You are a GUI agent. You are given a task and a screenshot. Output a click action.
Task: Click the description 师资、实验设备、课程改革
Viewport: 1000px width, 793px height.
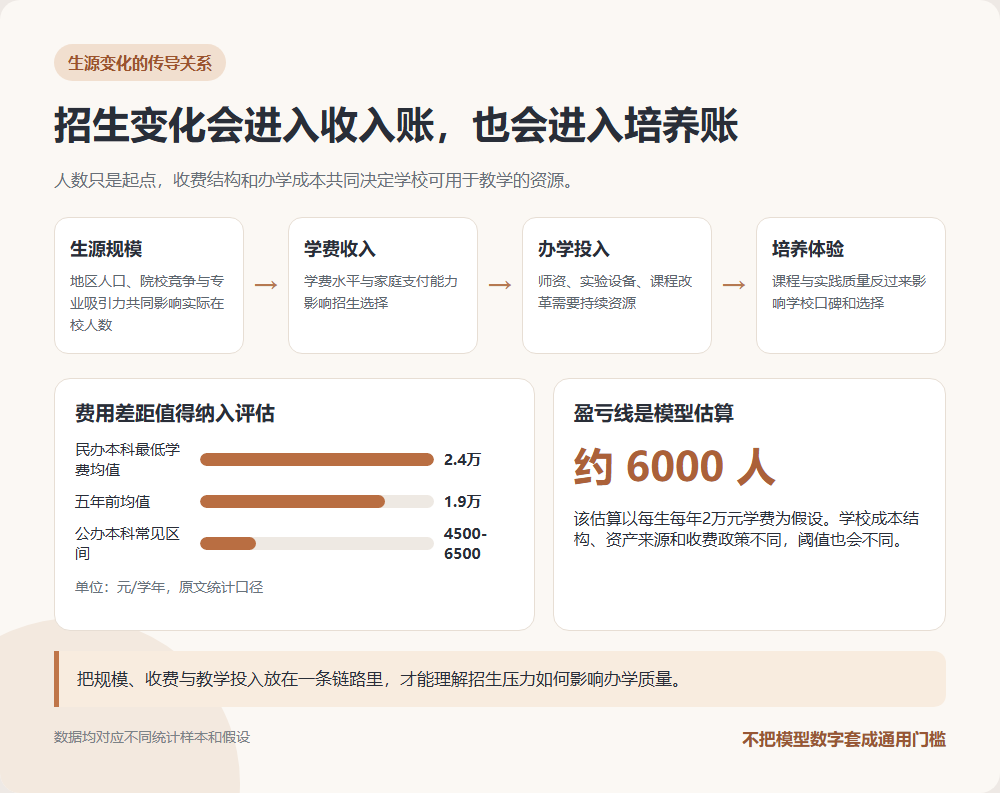coord(615,292)
